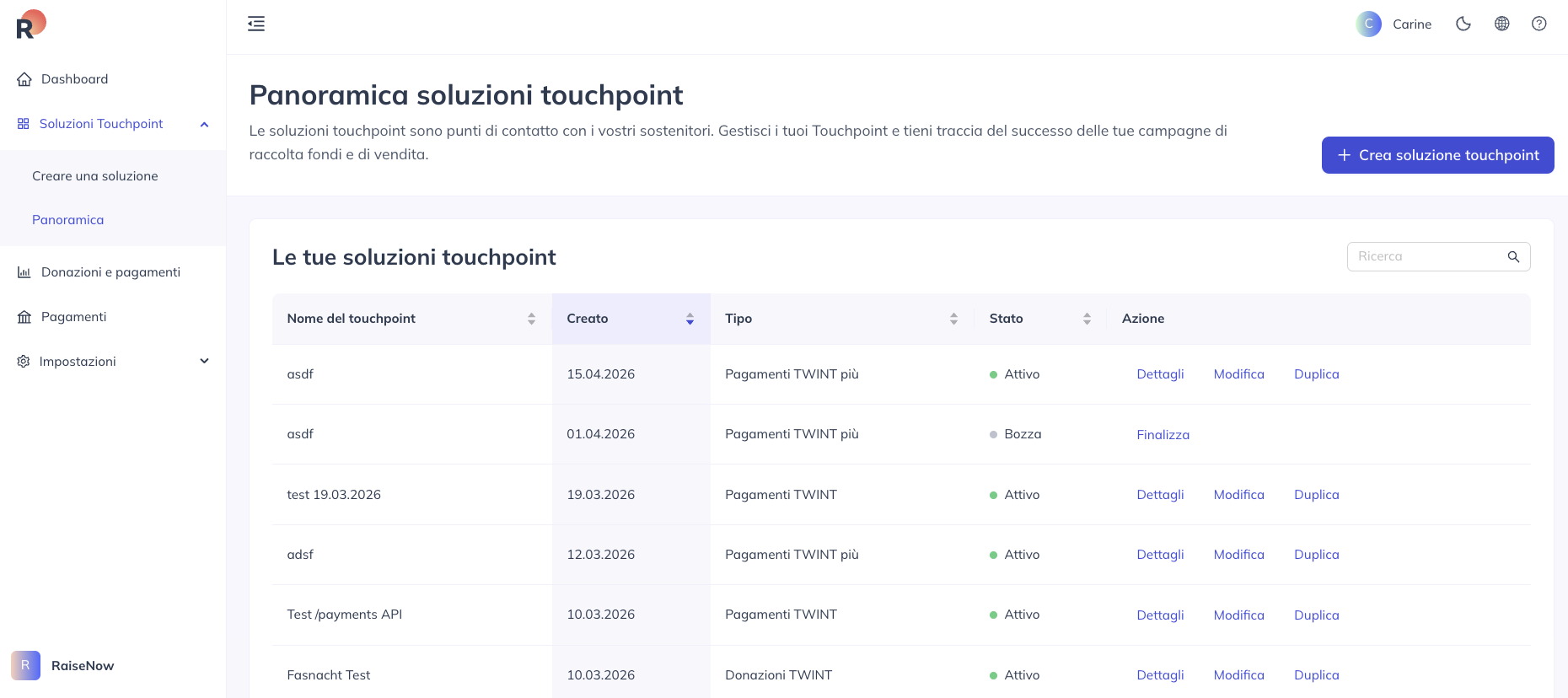Open the Pagamenti menu item
This screenshot has height=698, width=1568.
point(113,317)
